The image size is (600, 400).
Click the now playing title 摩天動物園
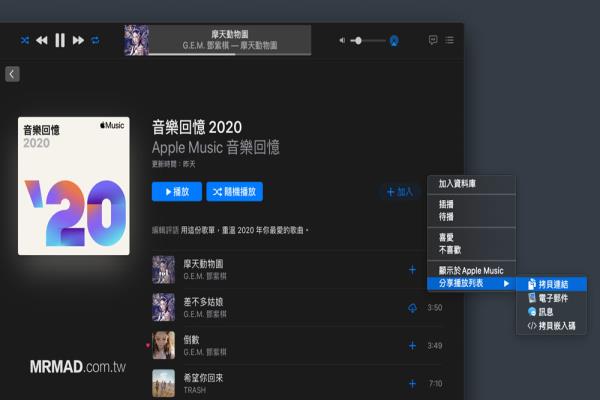pyautogui.click(x=230, y=34)
